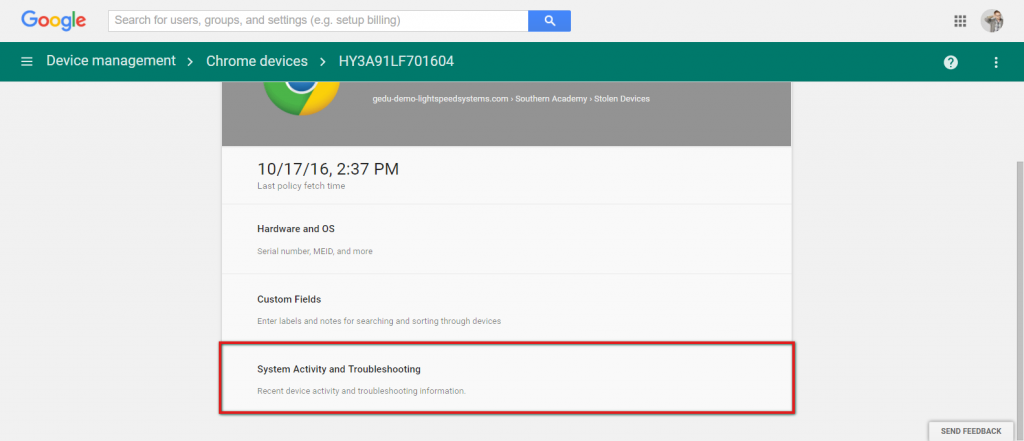This screenshot has width=1024, height=441.
Task: Click Recent device activity description text
Action: 361,391
